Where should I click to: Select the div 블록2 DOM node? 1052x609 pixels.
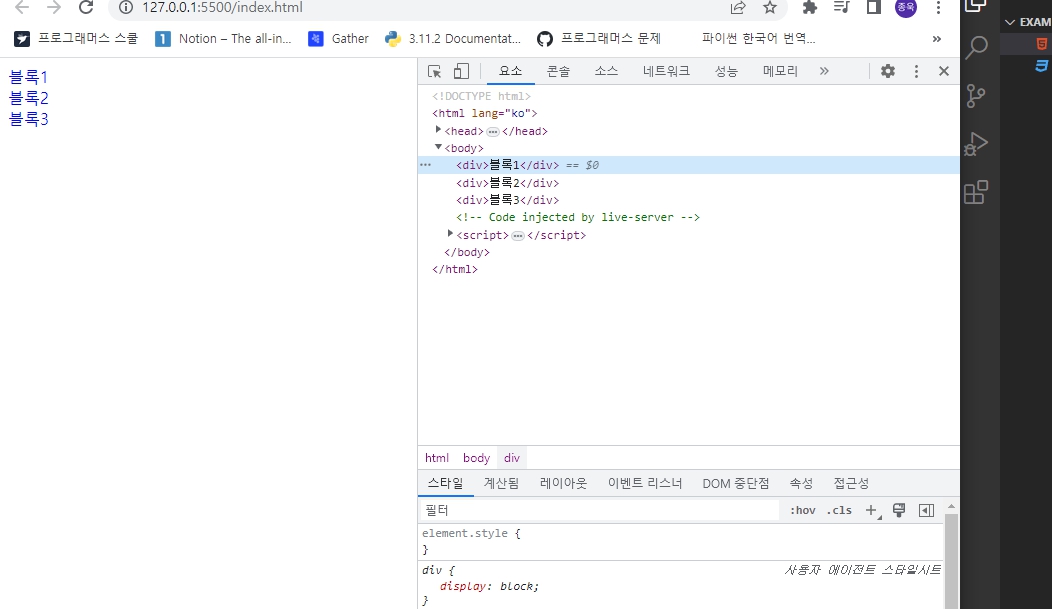[507, 183]
